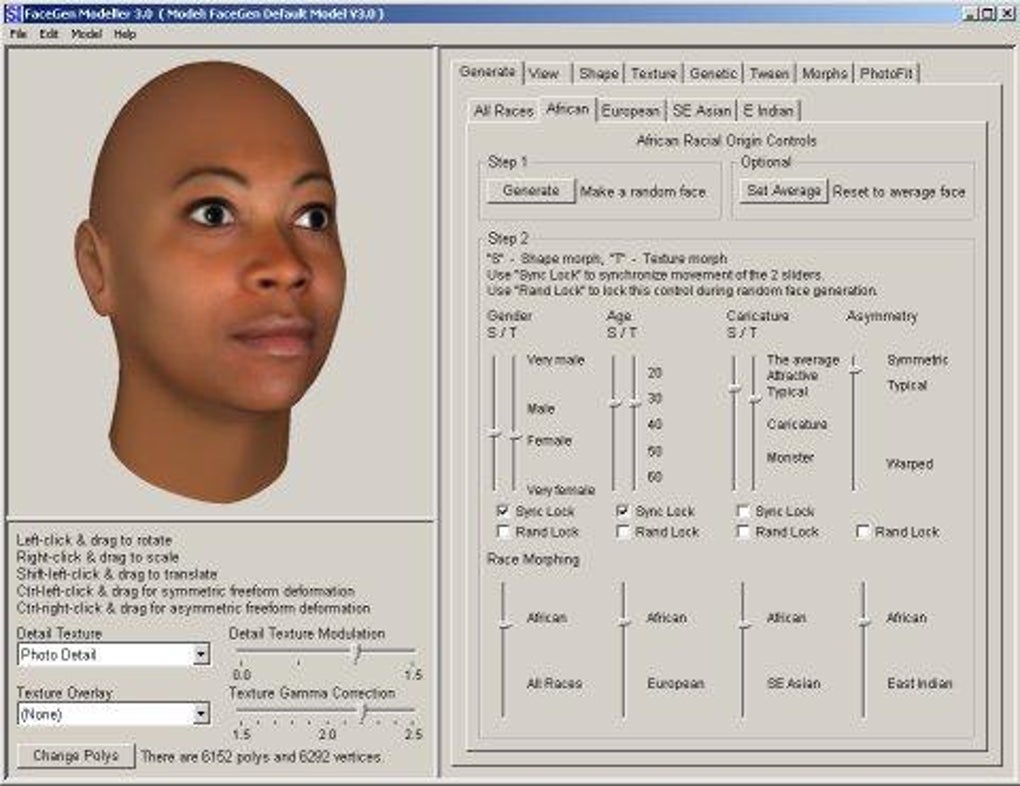Click the Age shape slider handle
The image size is (1020, 786).
coord(615,403)
